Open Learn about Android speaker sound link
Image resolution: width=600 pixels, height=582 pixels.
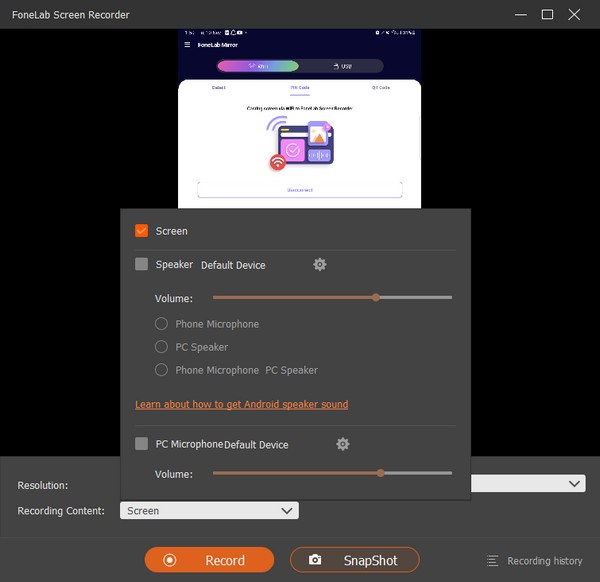[241, 404]
